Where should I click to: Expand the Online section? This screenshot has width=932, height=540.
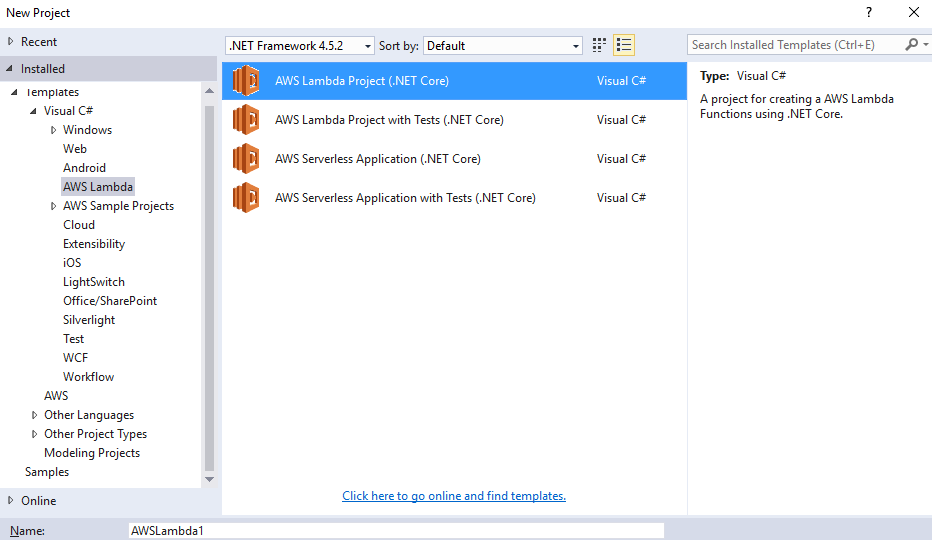(x=10, y=501)
